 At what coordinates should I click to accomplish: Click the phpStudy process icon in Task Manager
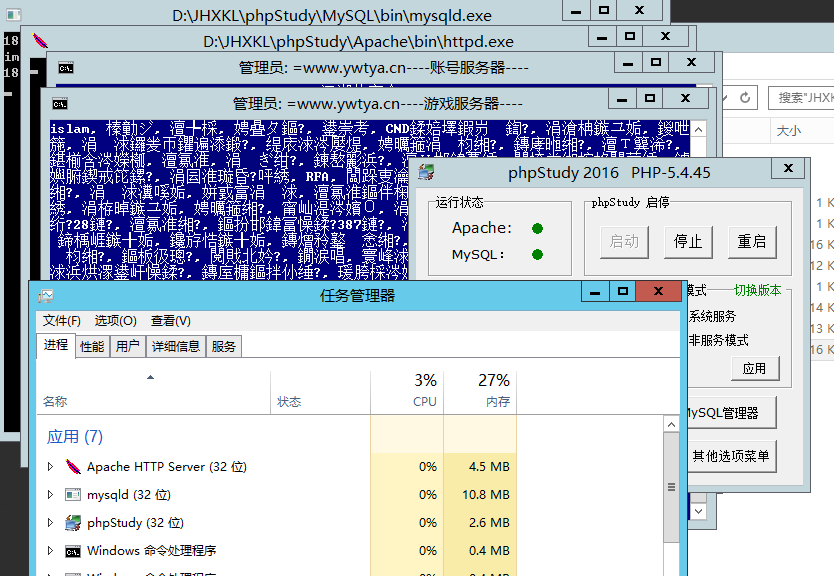coord(73,523)
